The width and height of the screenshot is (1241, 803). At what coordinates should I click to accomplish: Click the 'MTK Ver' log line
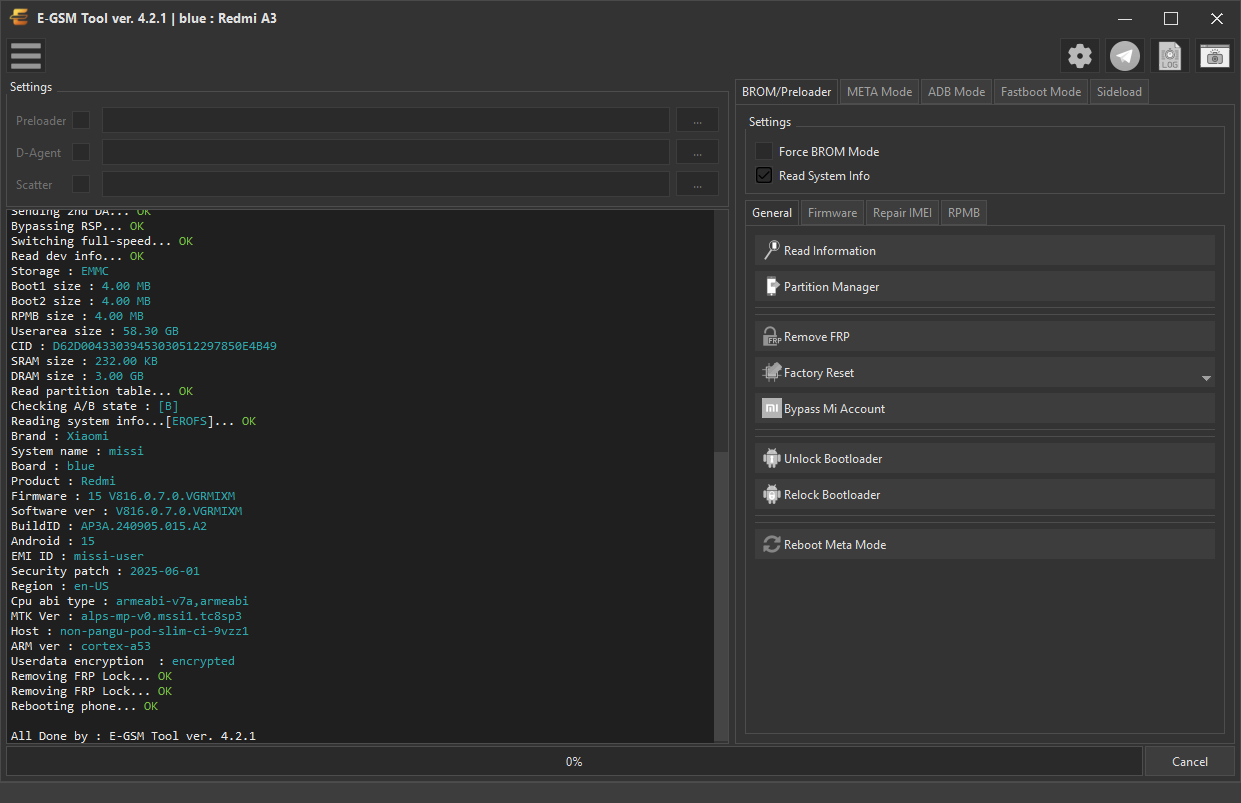126,616
